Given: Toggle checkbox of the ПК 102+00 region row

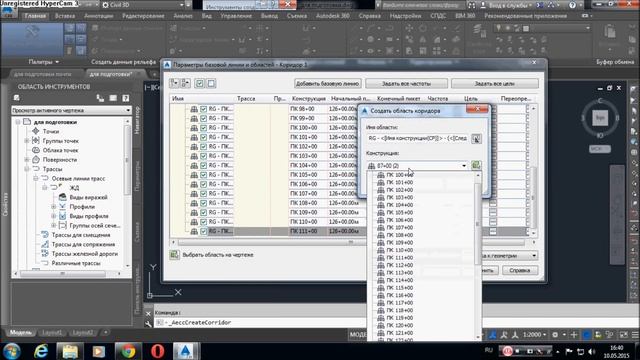Looking at the screenshot, I should click(204, 147).
